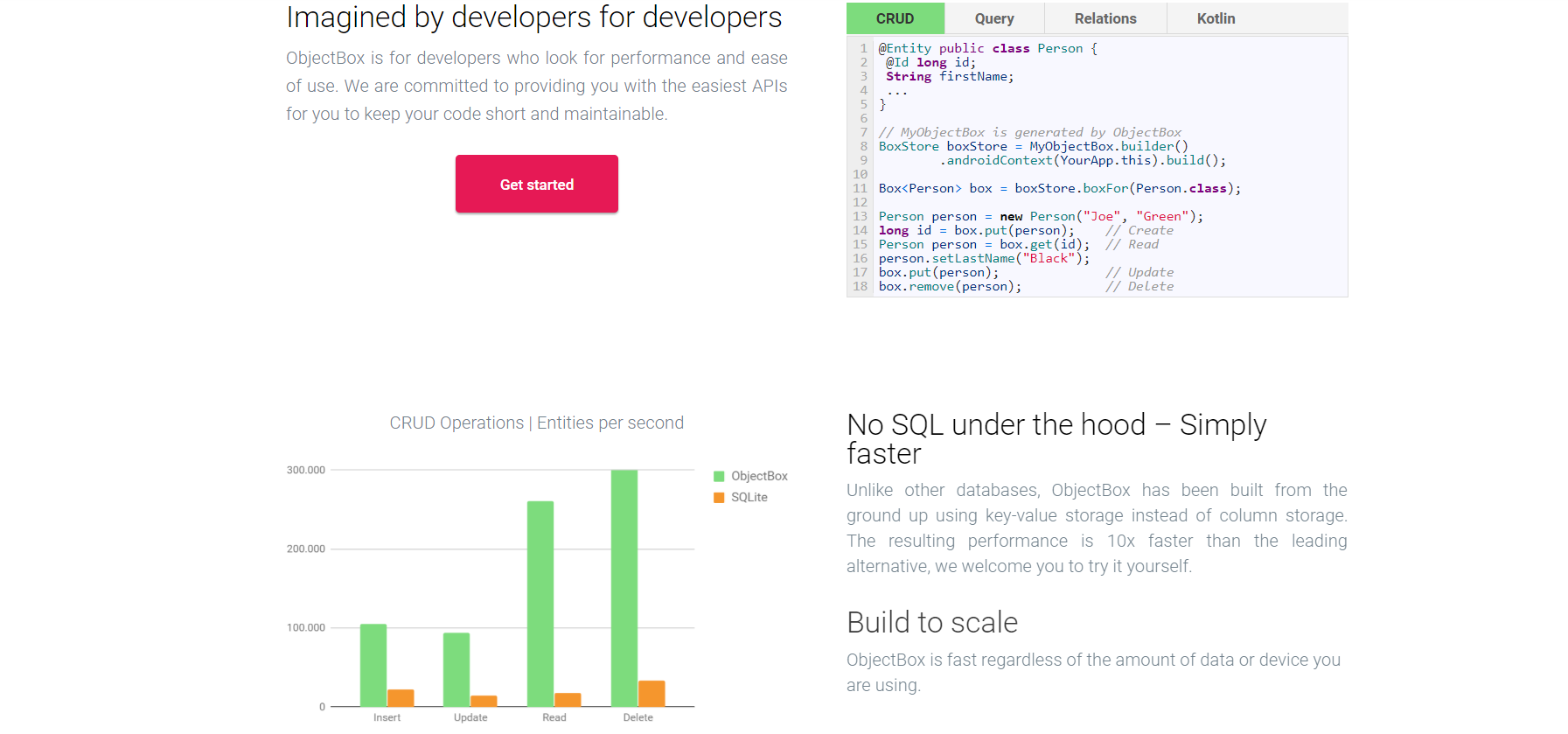Image resolution: width=1568 pixels, height=734 pixels.
Task: Click the green Delete bar in chart
Action: click(624, 588)
